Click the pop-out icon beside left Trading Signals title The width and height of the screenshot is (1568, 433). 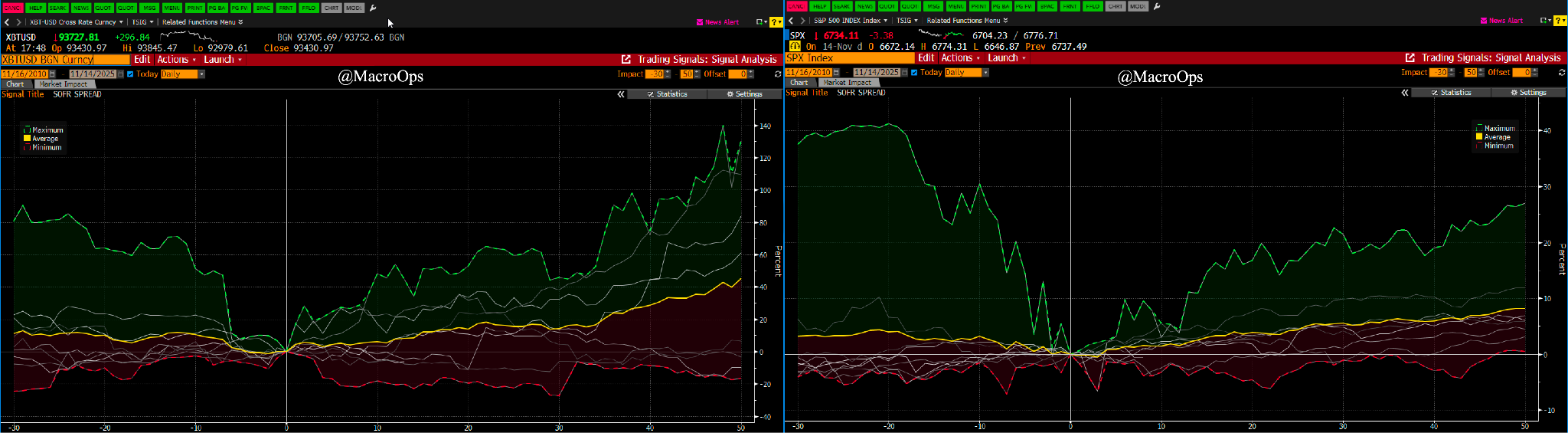626,59
